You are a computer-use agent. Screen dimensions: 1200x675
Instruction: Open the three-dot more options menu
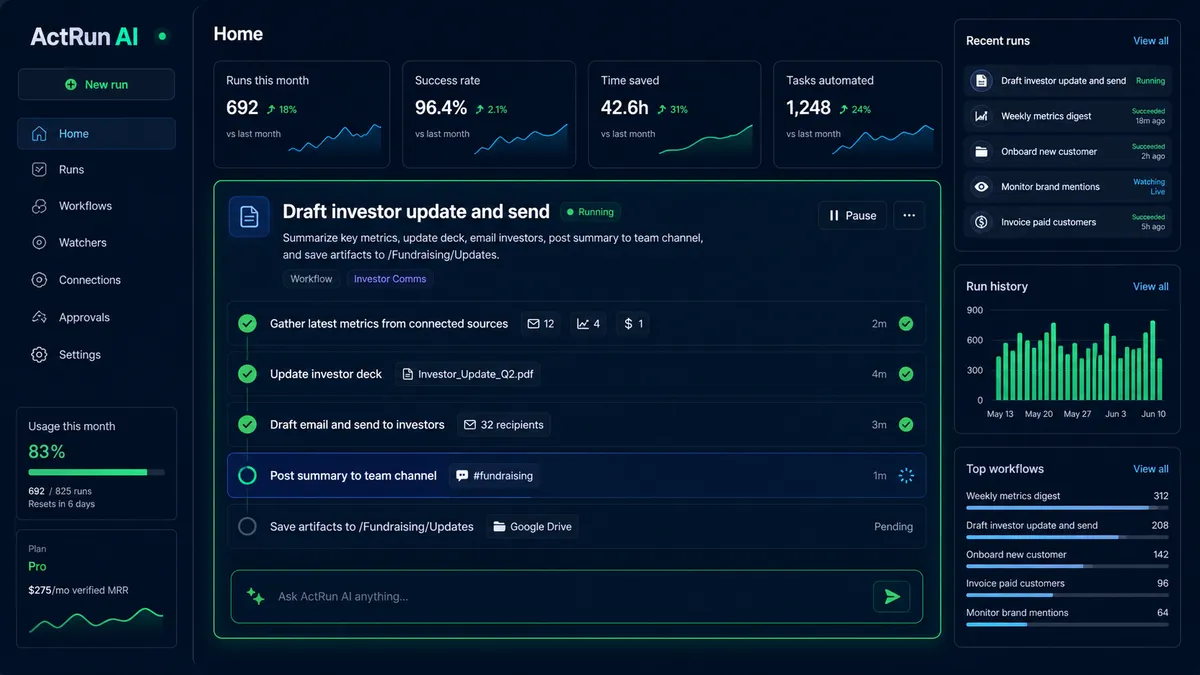(x=909, y=215)
